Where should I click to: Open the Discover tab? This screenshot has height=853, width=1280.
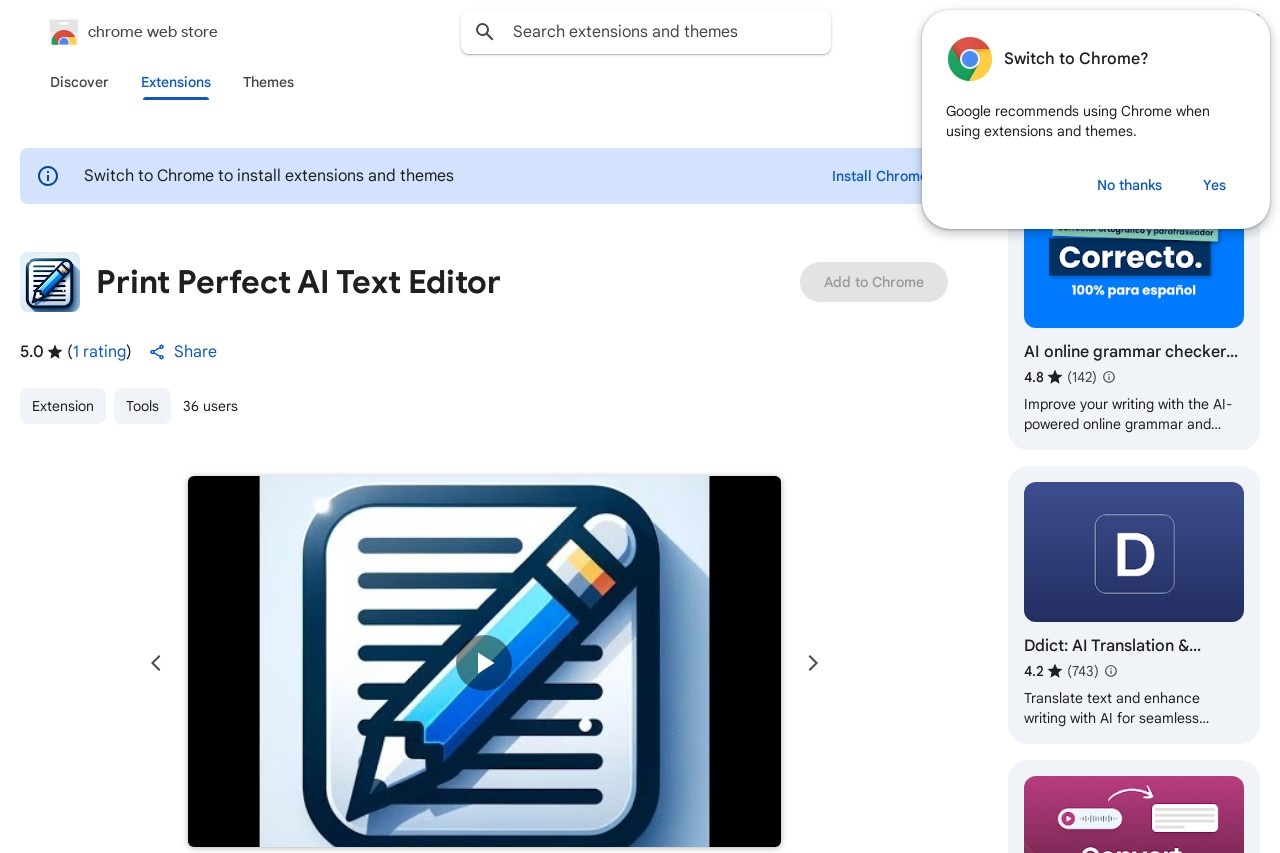[79, 82]
